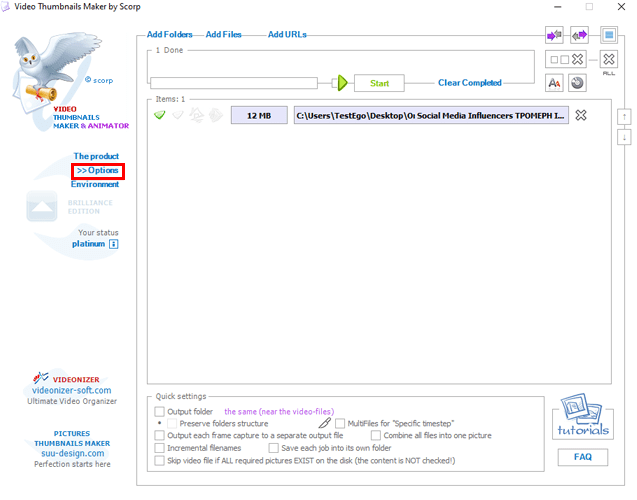The image size is (637, 500).
Task: Click the Pictures Thumbnails Maker heading
Action: (x=72, y=439)
